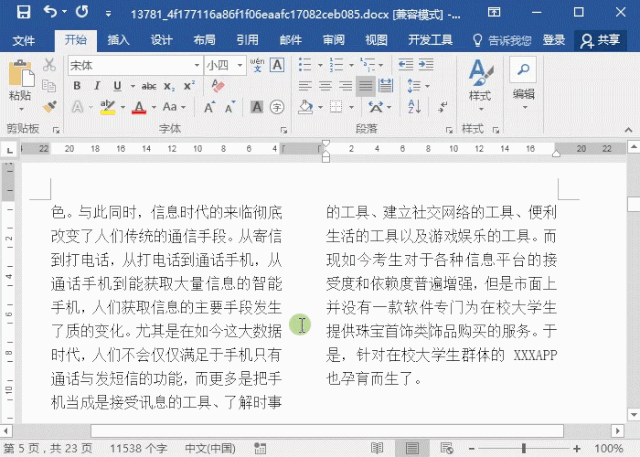Image resolution: width=640 pixels, height=457 pixels.
Task: Switch to the 邮件 tab
Action: click(x=291, y=40)
